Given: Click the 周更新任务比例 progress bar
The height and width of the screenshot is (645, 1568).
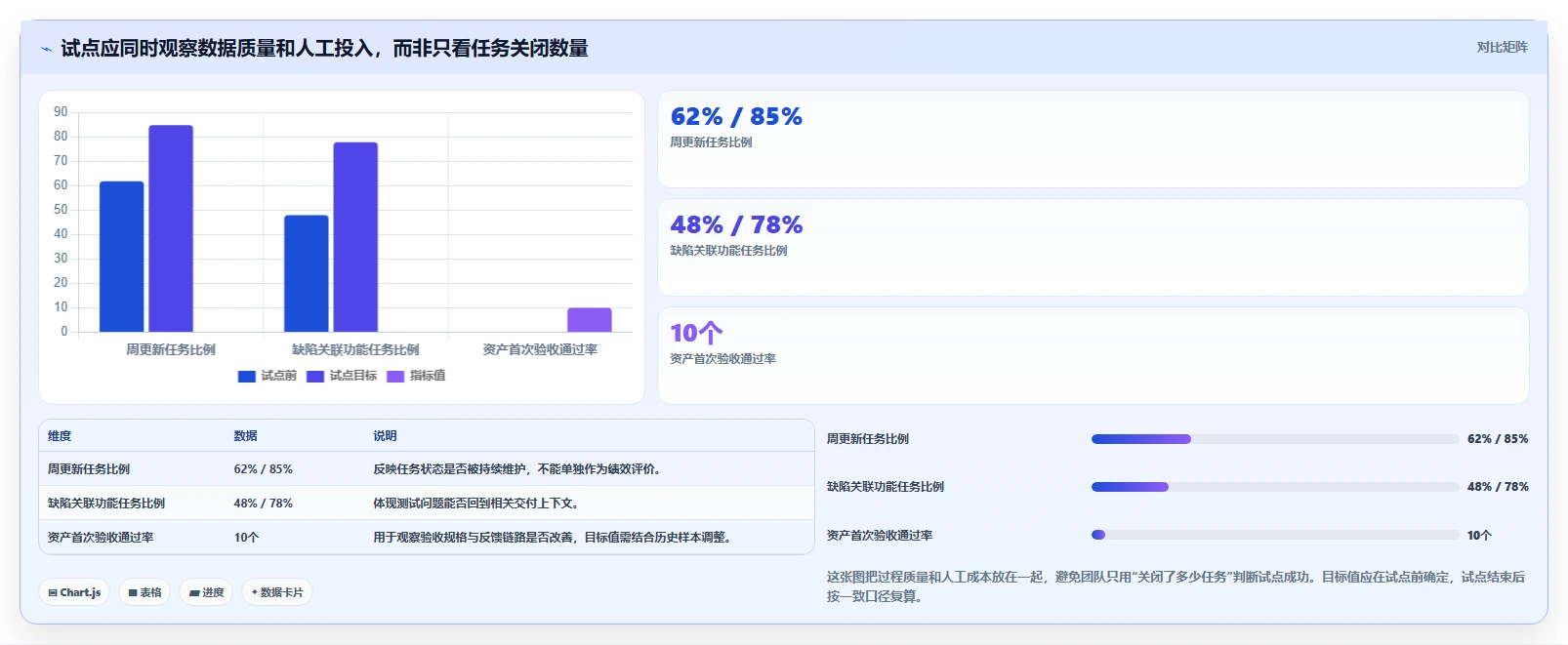Looking at the screenshot, I should (1275, 439).
